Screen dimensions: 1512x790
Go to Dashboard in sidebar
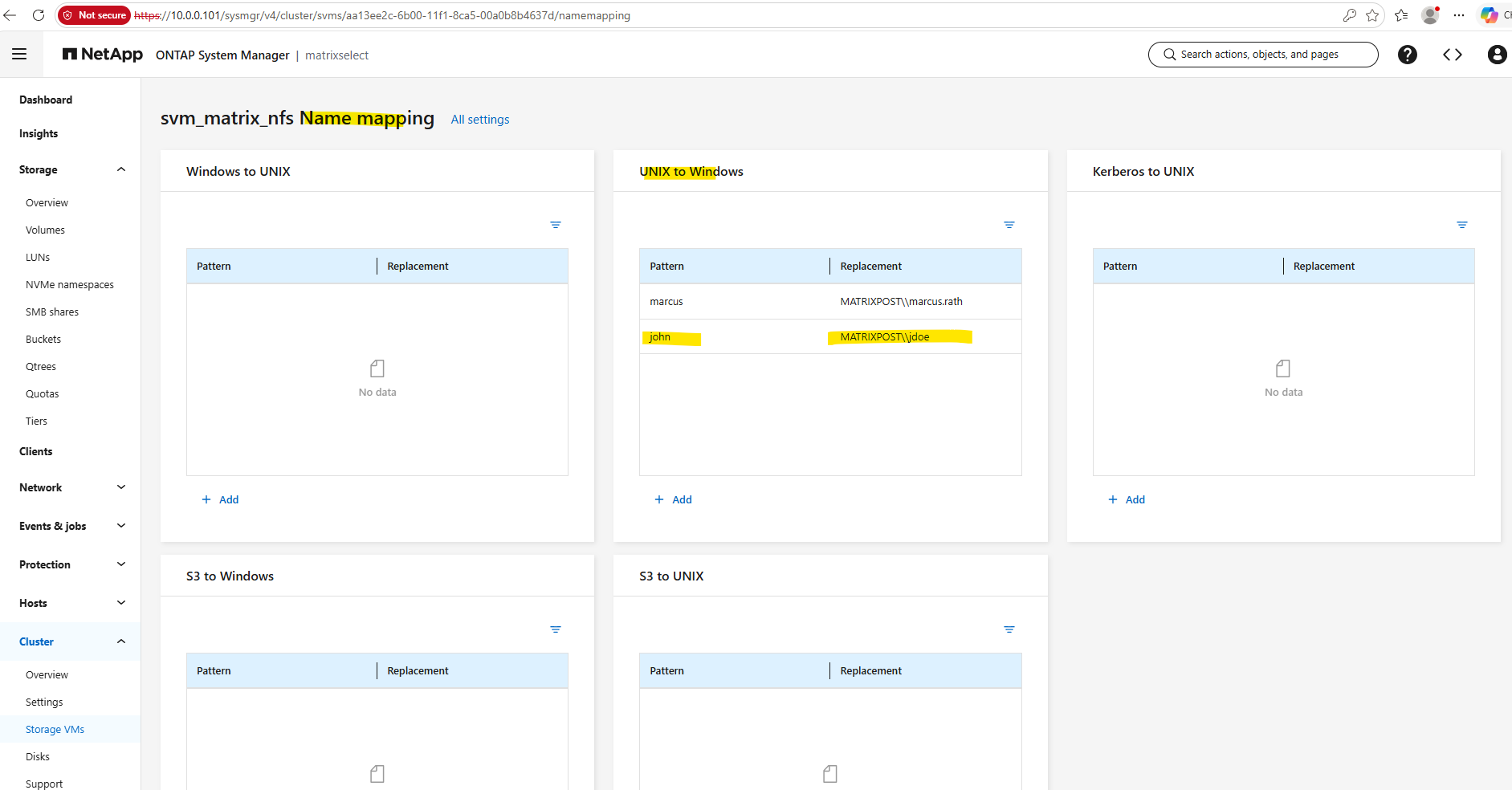tap(46, 100)
